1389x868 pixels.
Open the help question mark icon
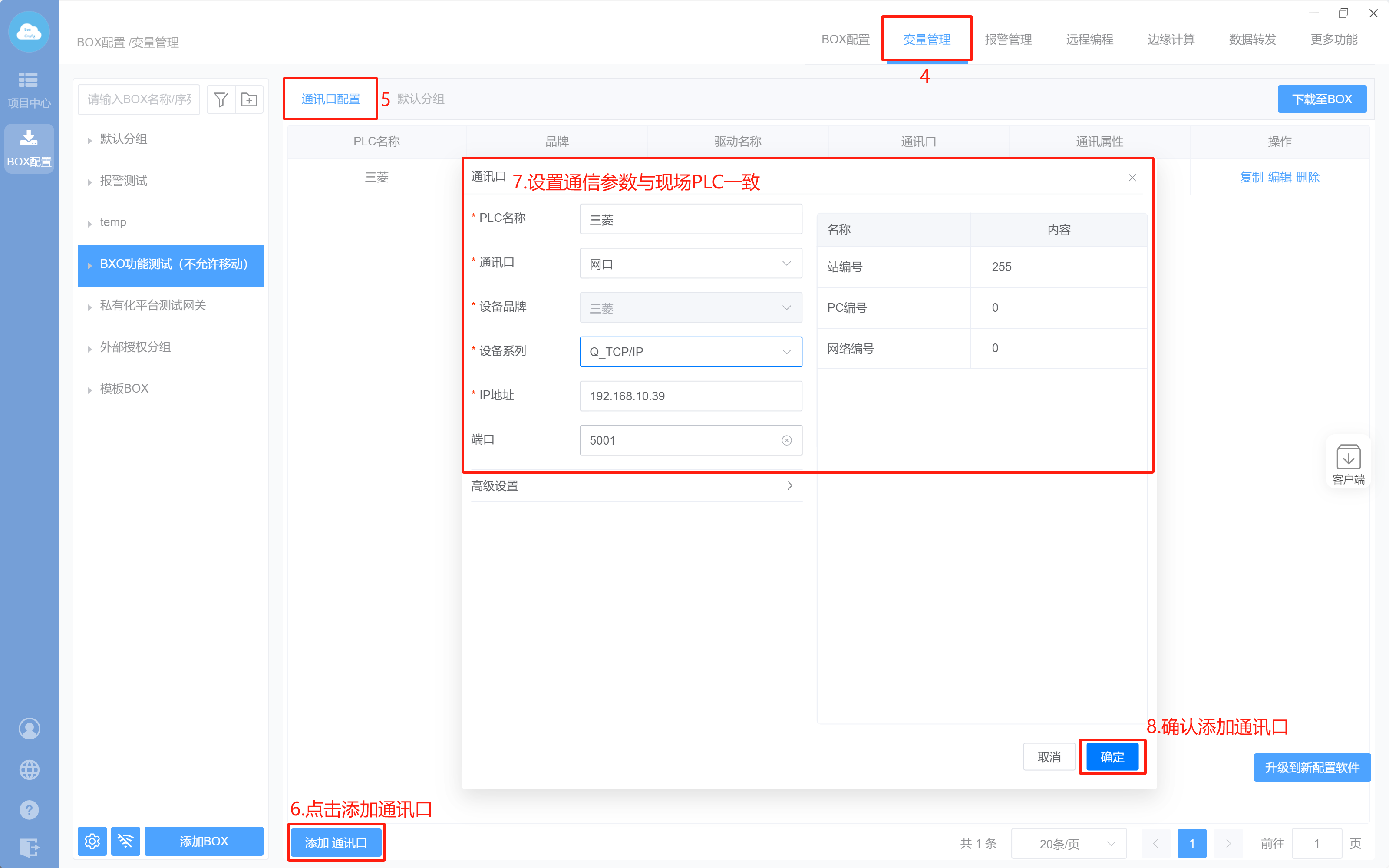pyautogui.click(x=29, y=810)
